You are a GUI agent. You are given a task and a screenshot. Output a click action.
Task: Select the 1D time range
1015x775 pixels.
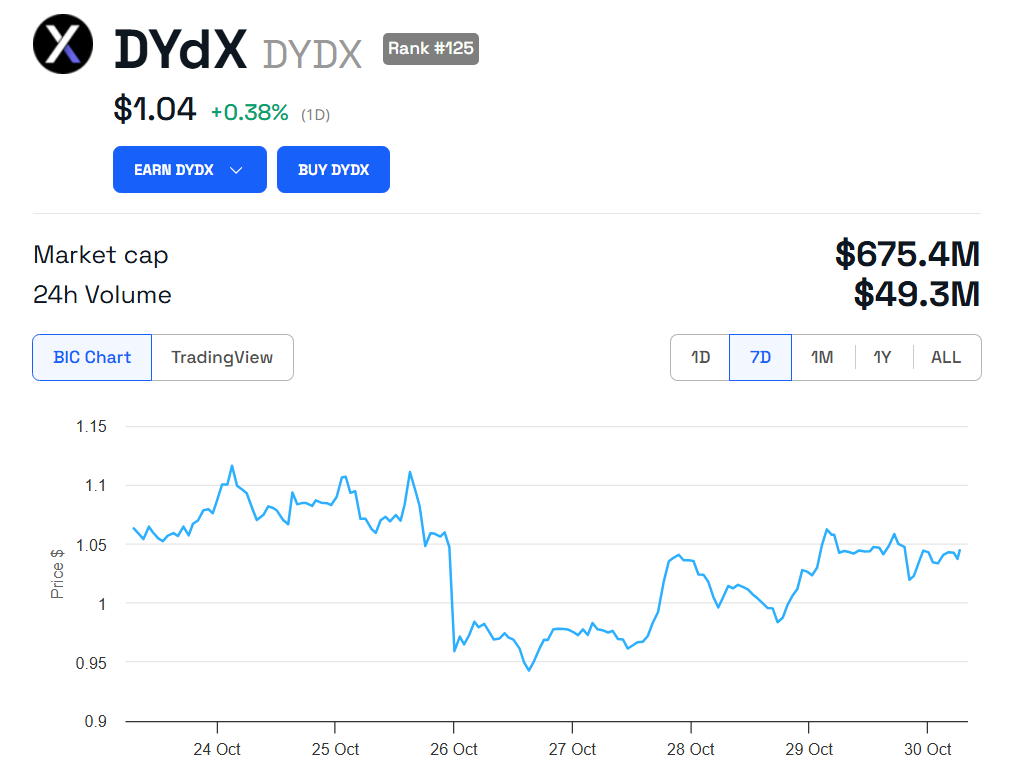pyautogui.click(x=700, y=357)
